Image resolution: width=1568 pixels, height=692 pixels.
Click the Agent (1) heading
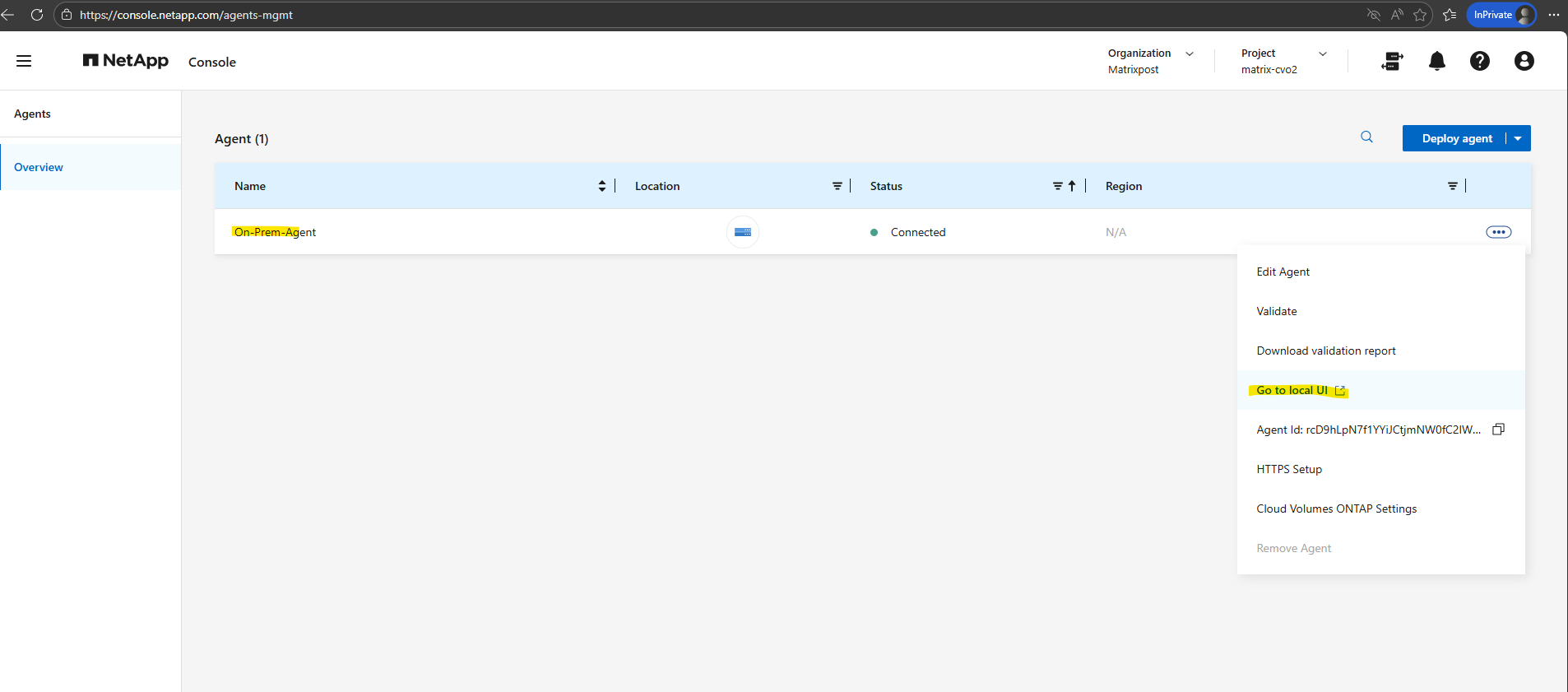(x=242, y=138)
